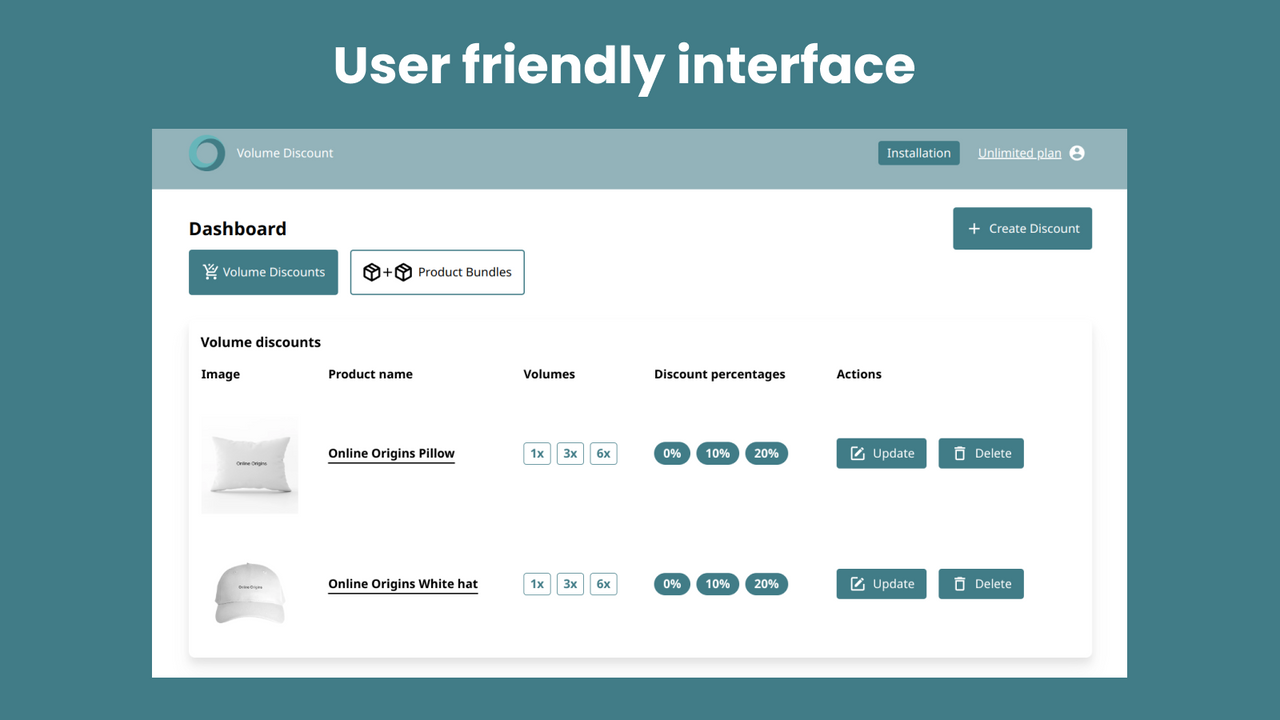Select the shopping cart icon on Volume Discounts
The image size is (1280, 720).
[209, 271]
